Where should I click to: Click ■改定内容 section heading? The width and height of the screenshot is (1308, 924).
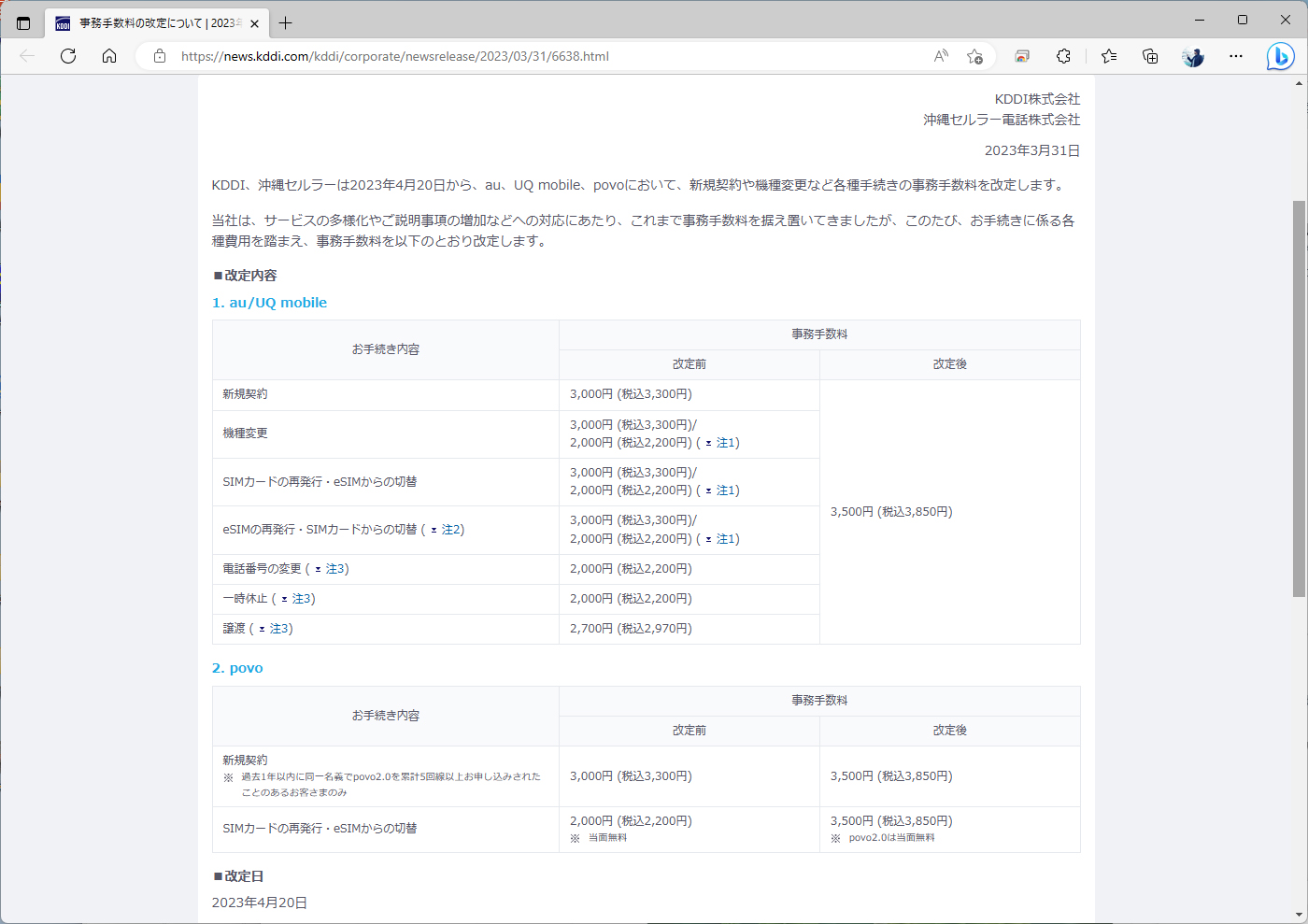(x=245, y=276)
